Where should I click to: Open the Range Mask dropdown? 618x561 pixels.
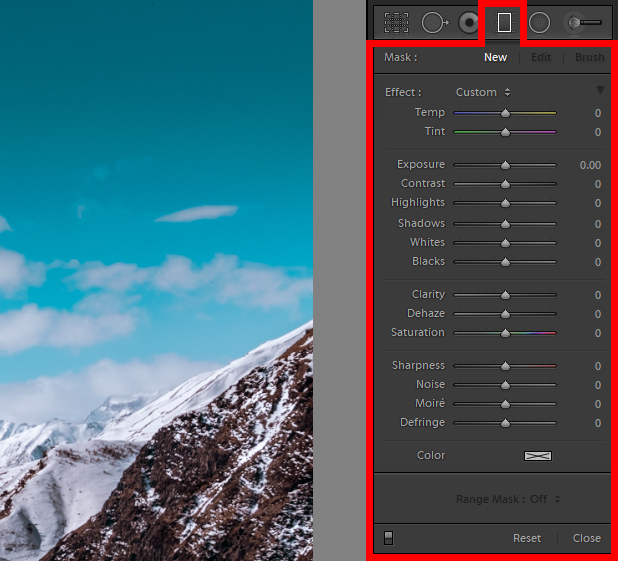point(508,499)
